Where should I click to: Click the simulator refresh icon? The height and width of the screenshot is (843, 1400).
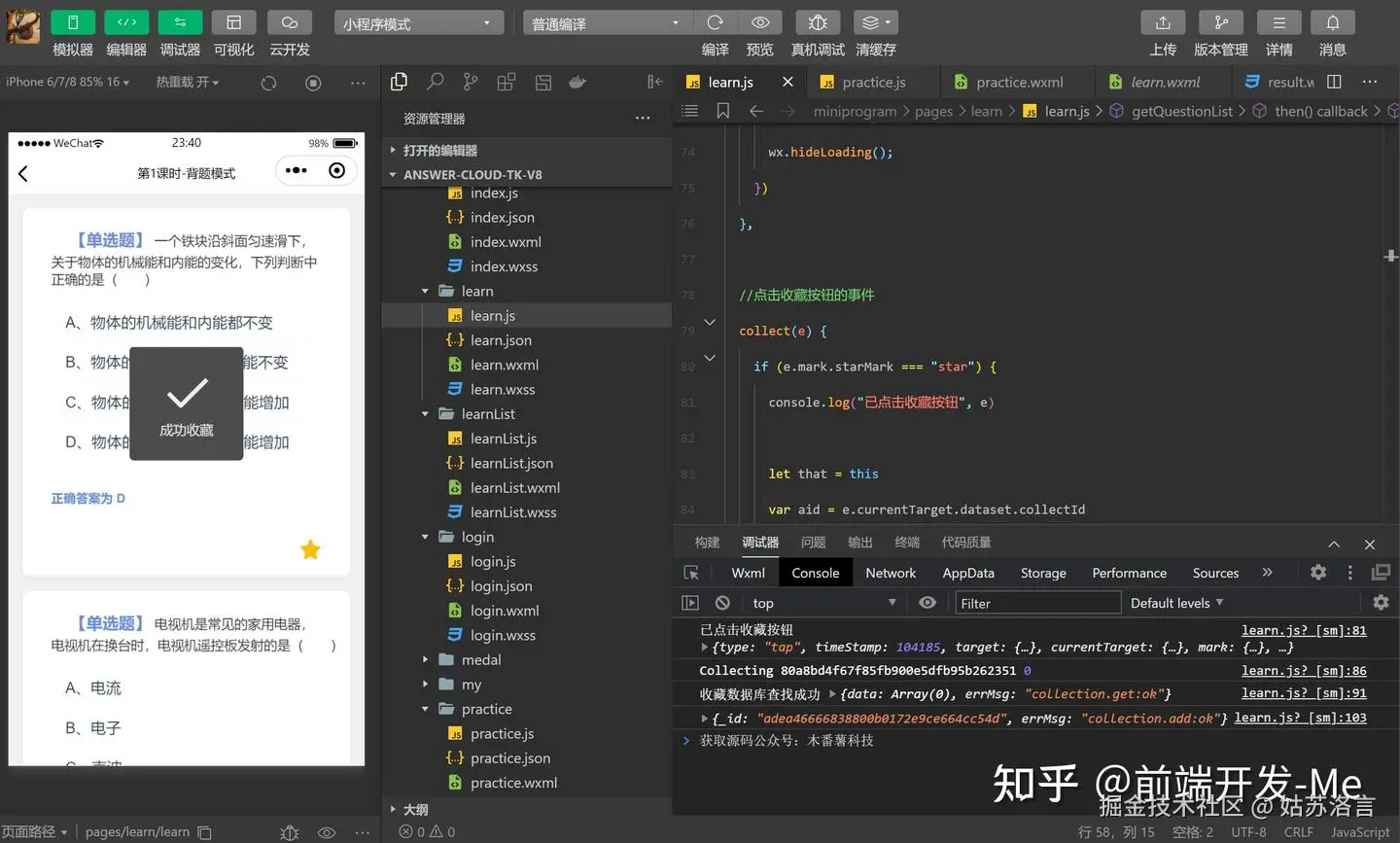(268, 83)
